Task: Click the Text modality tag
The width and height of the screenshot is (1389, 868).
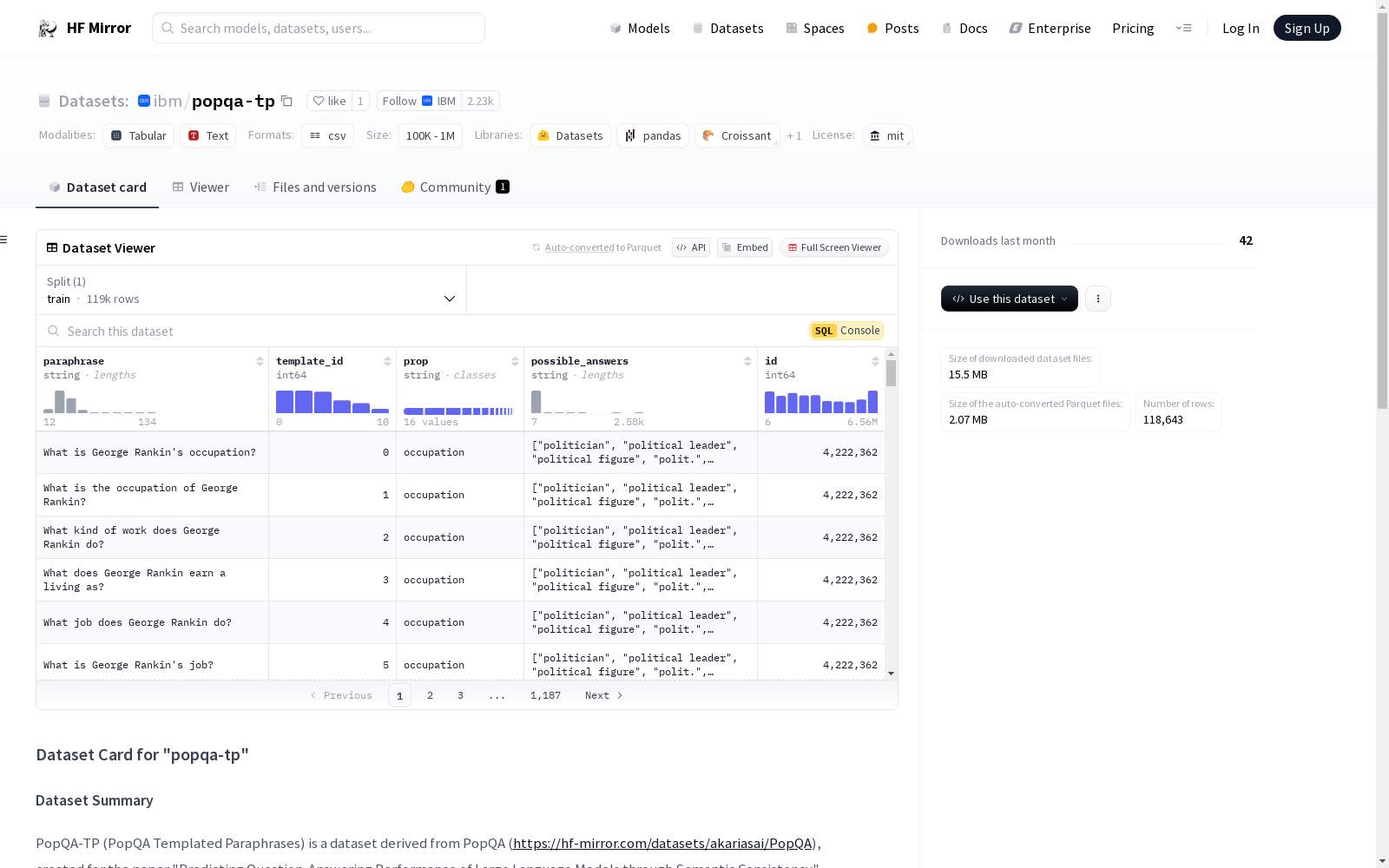Action: click(x=208, y=135)
